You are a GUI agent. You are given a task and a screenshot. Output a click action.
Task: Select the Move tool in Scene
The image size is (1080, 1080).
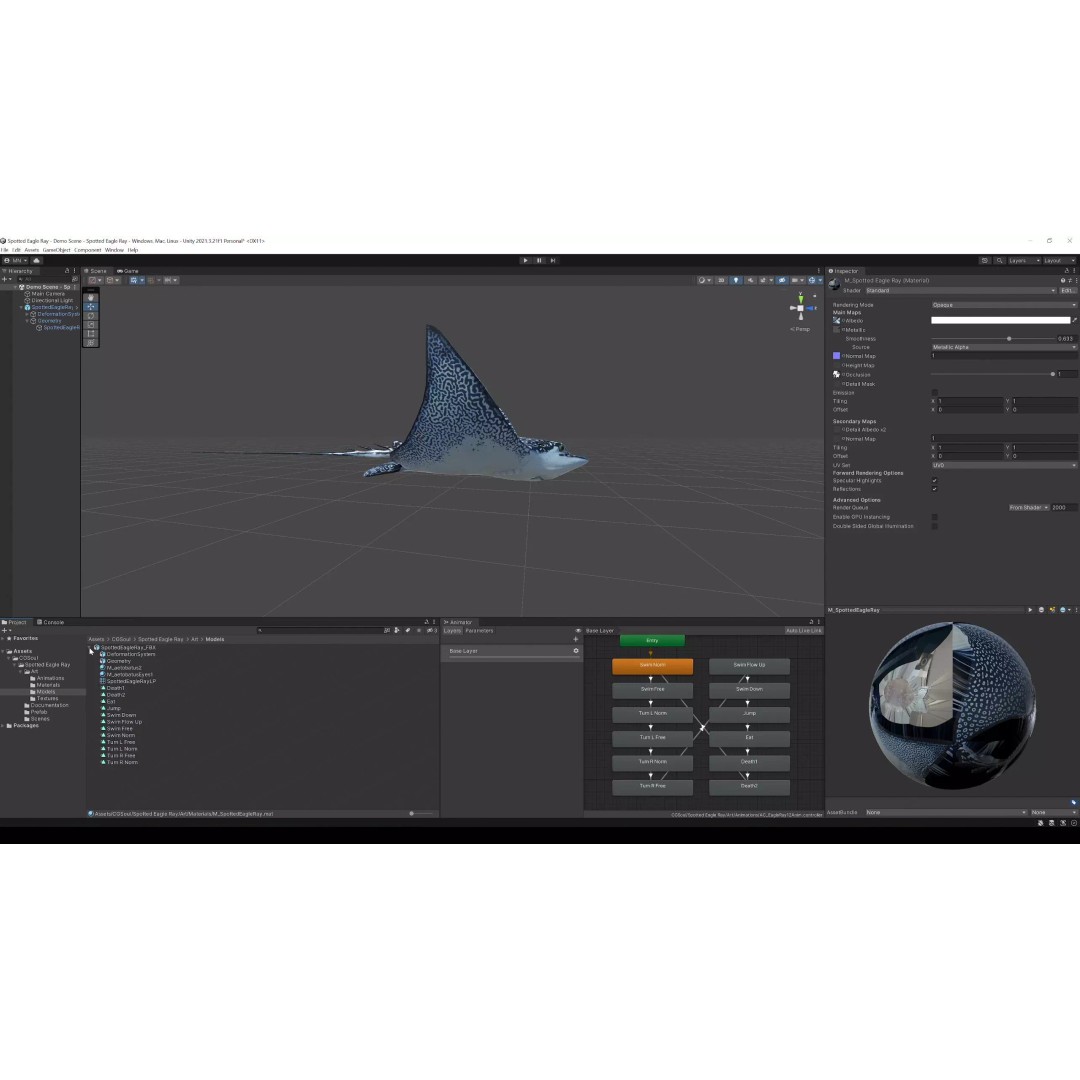(91, 307)
